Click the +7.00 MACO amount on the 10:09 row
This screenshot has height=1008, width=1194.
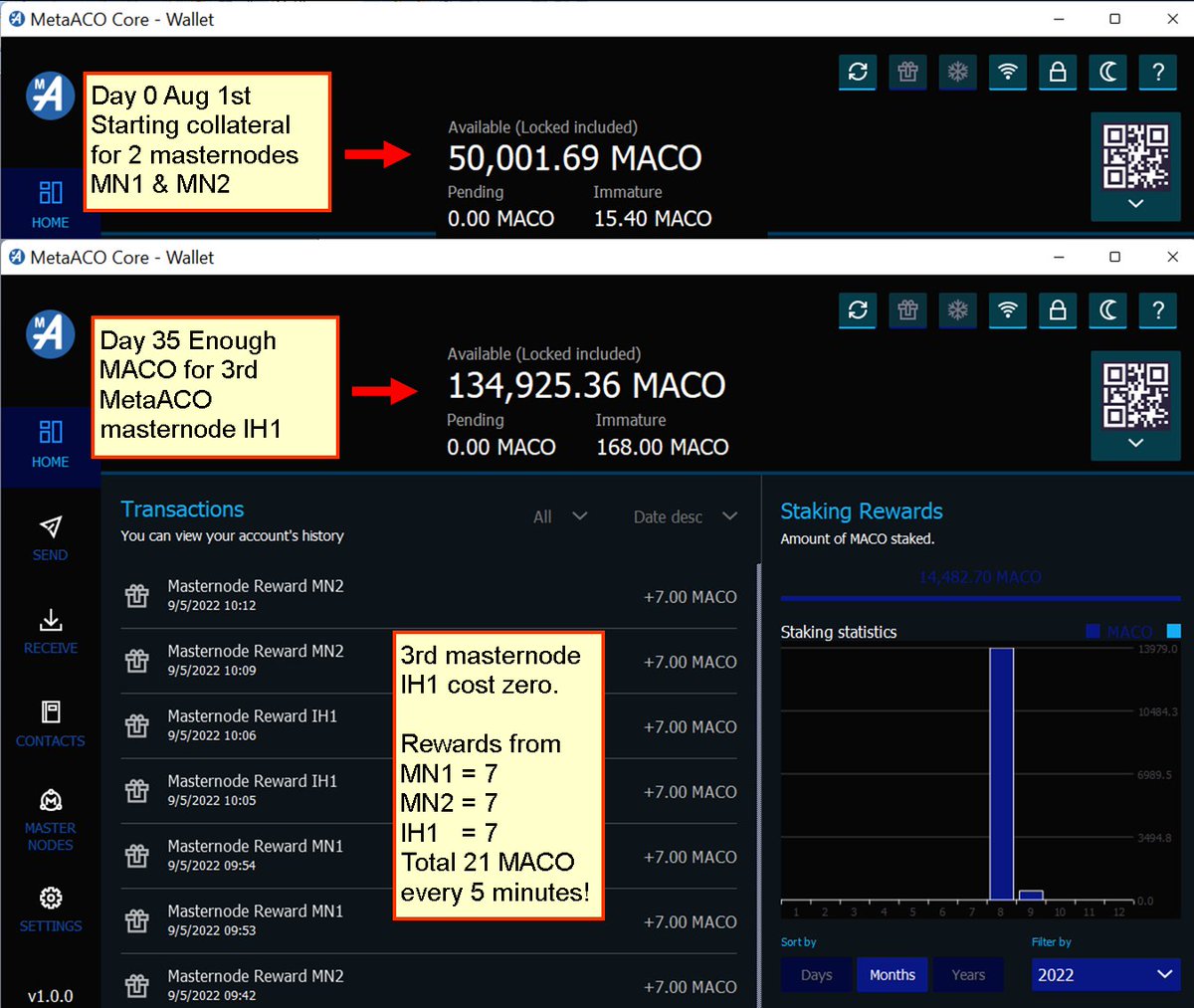coord(690,662)
